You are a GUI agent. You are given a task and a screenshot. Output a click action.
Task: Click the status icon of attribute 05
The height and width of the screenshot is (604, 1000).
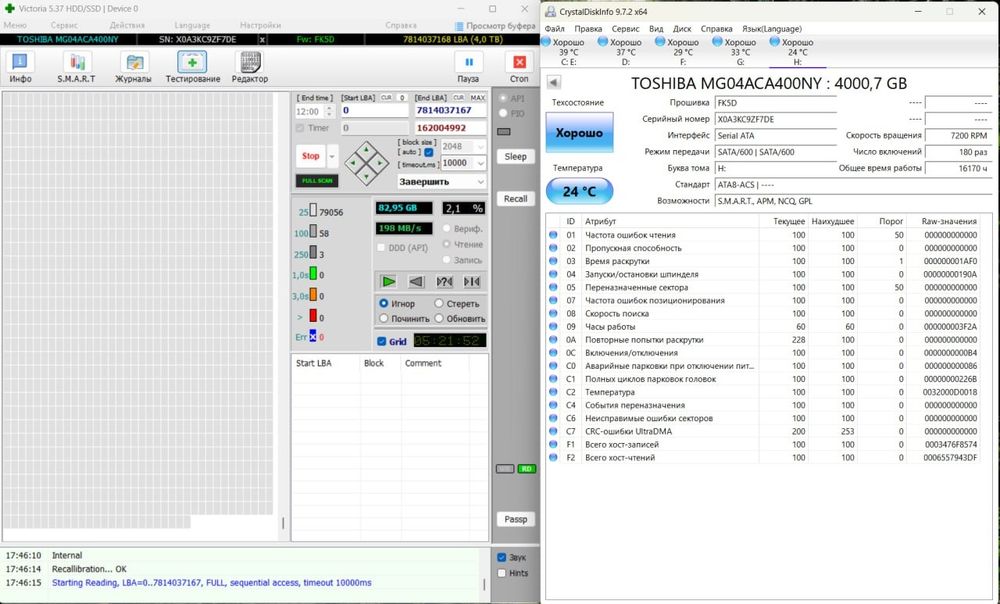[x=553, y=287]
